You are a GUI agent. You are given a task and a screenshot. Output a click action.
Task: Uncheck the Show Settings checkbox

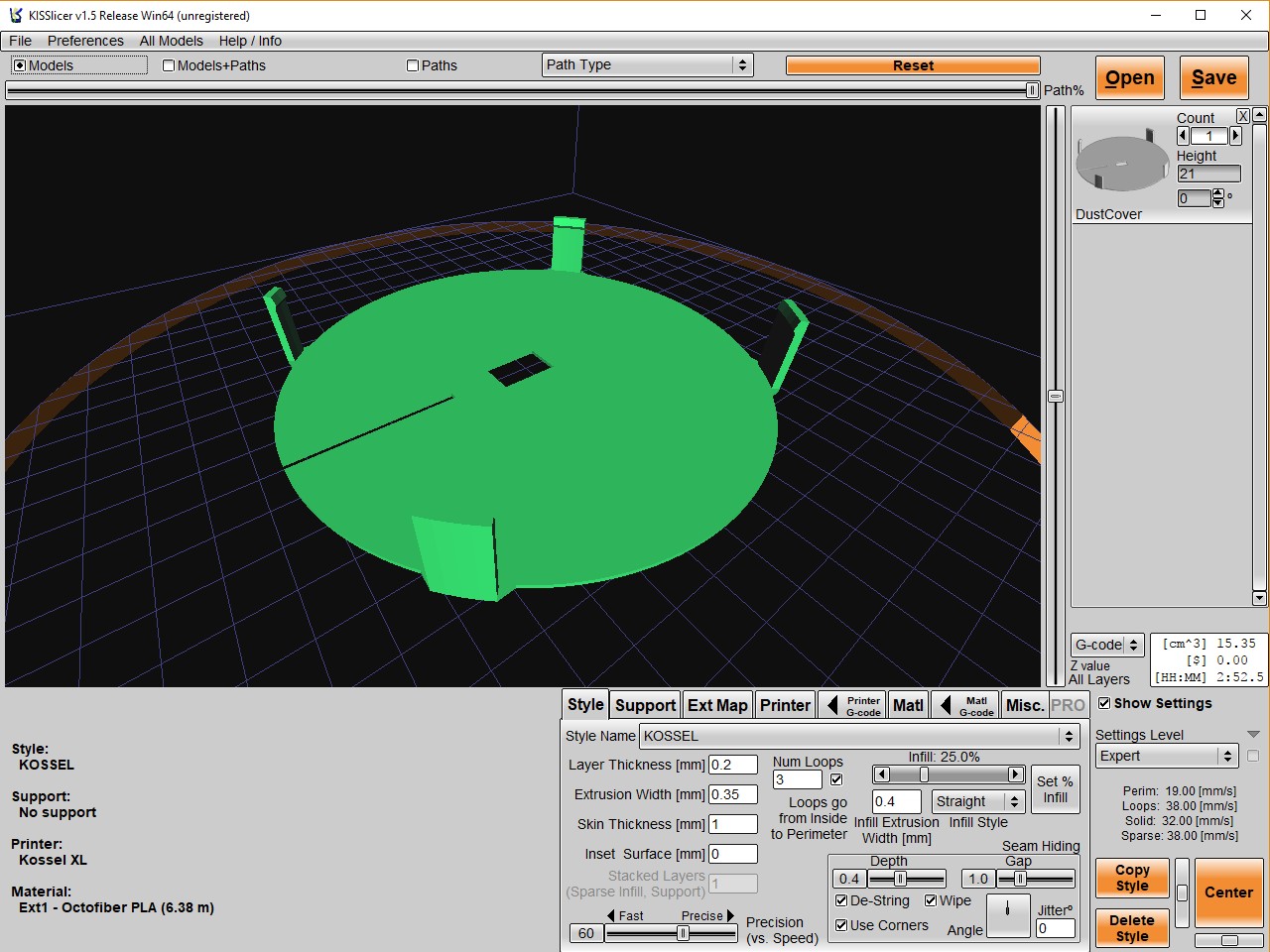[x=1104, y=703]
